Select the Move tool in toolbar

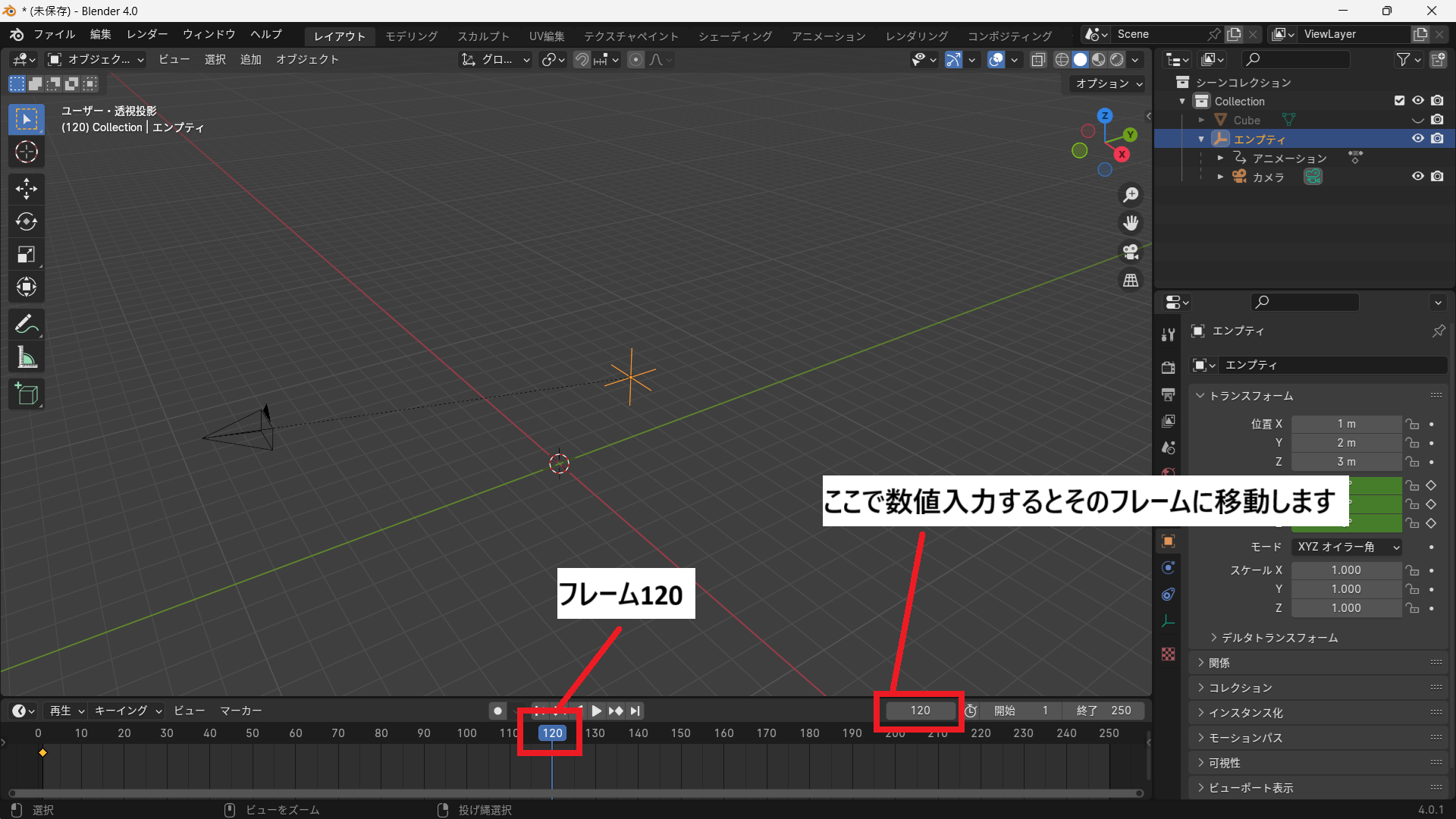(x=27, y=188)
